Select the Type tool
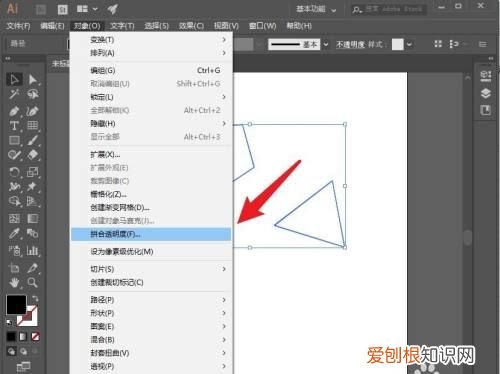The height and width of the screenshot is (374, 500). coord(14,126)
